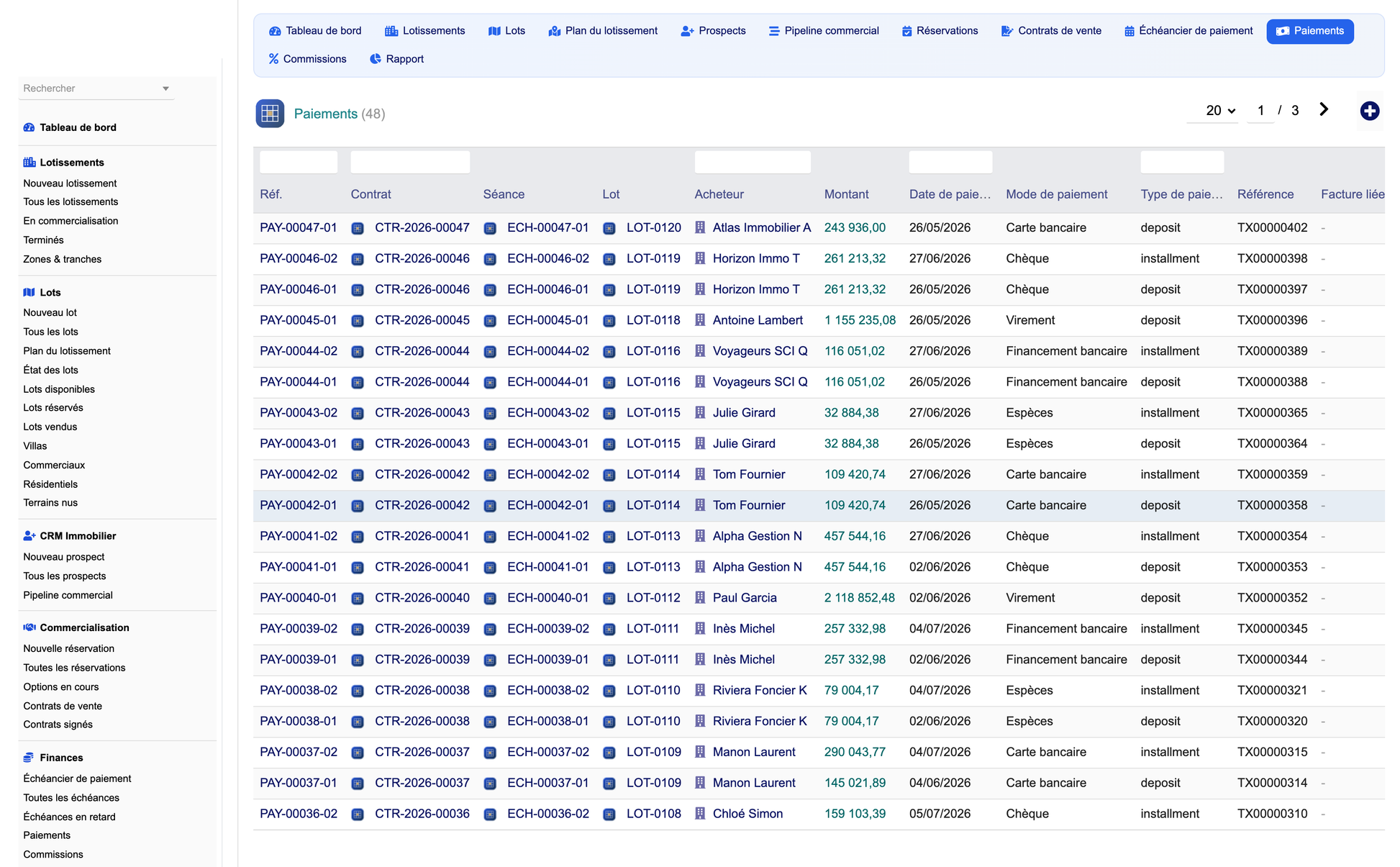
Task: Click the building icon beside Antoine Lambert
Action: pos(700,320)
